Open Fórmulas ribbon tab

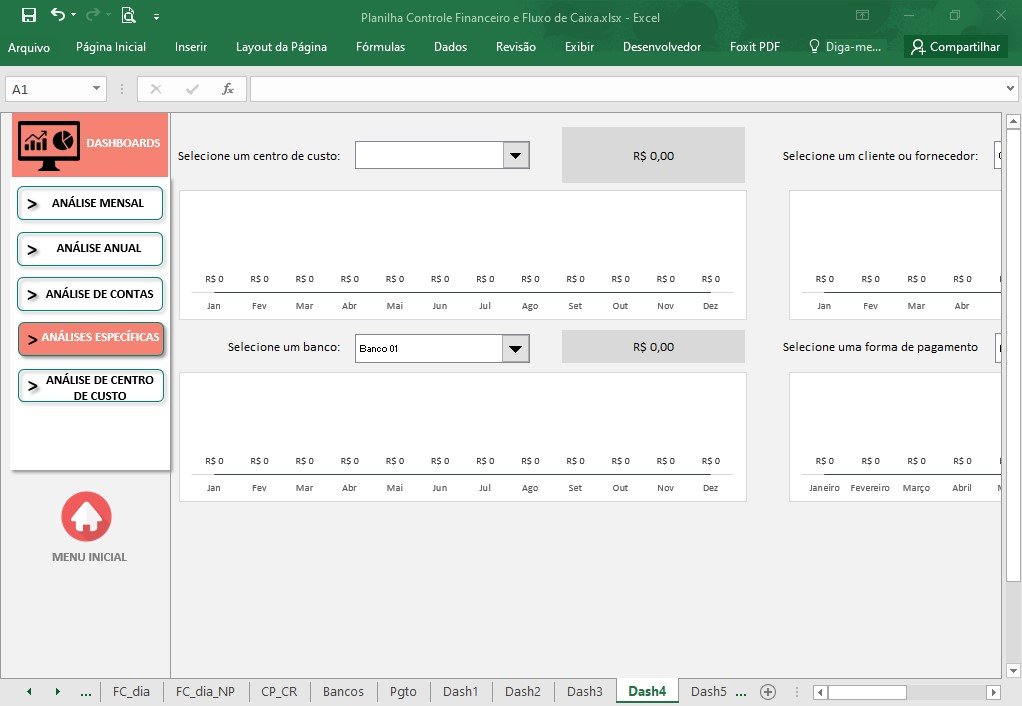point(381,47)
